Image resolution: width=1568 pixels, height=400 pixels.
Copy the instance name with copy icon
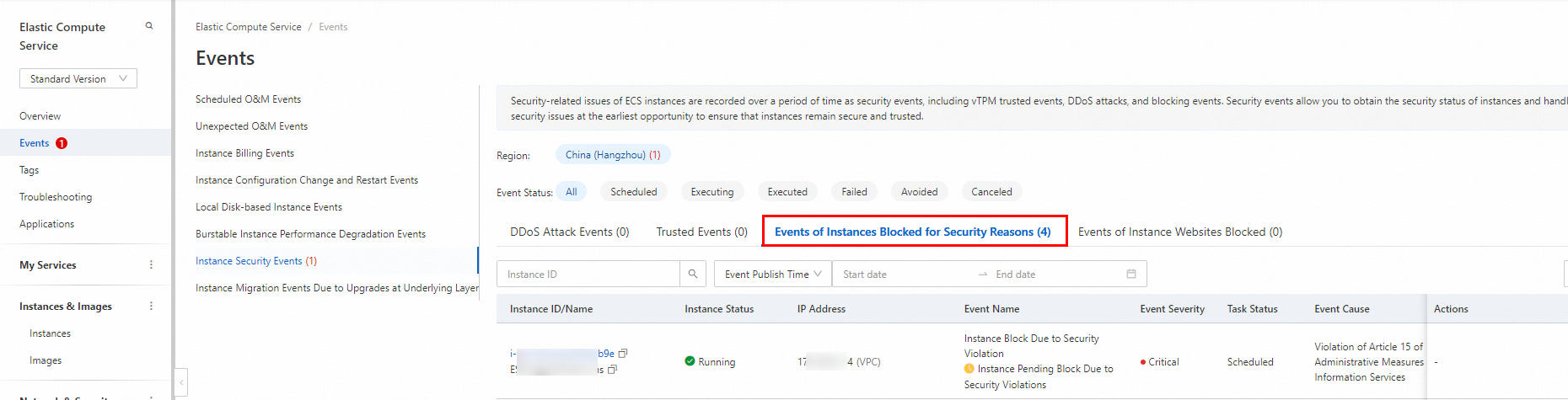[612, 370]
